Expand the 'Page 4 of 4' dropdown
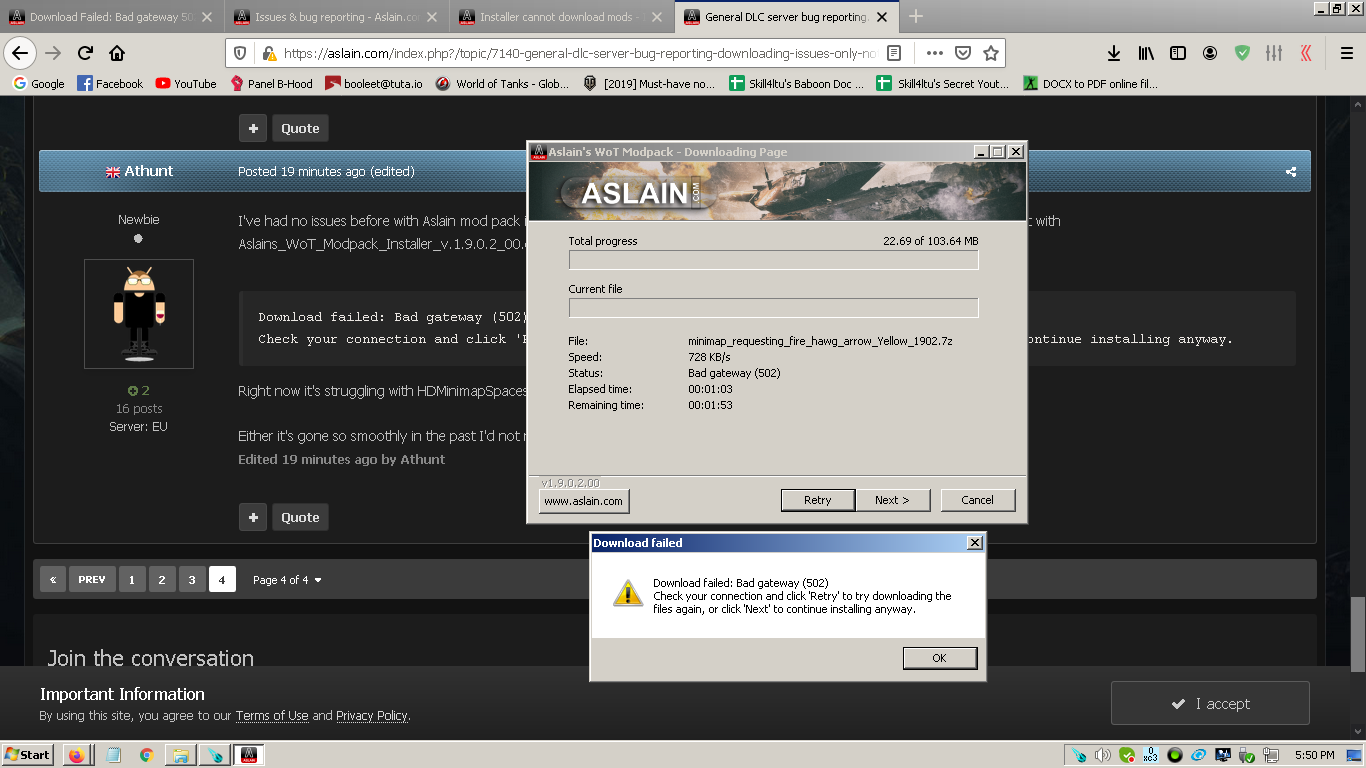 [x=287, y=580]
